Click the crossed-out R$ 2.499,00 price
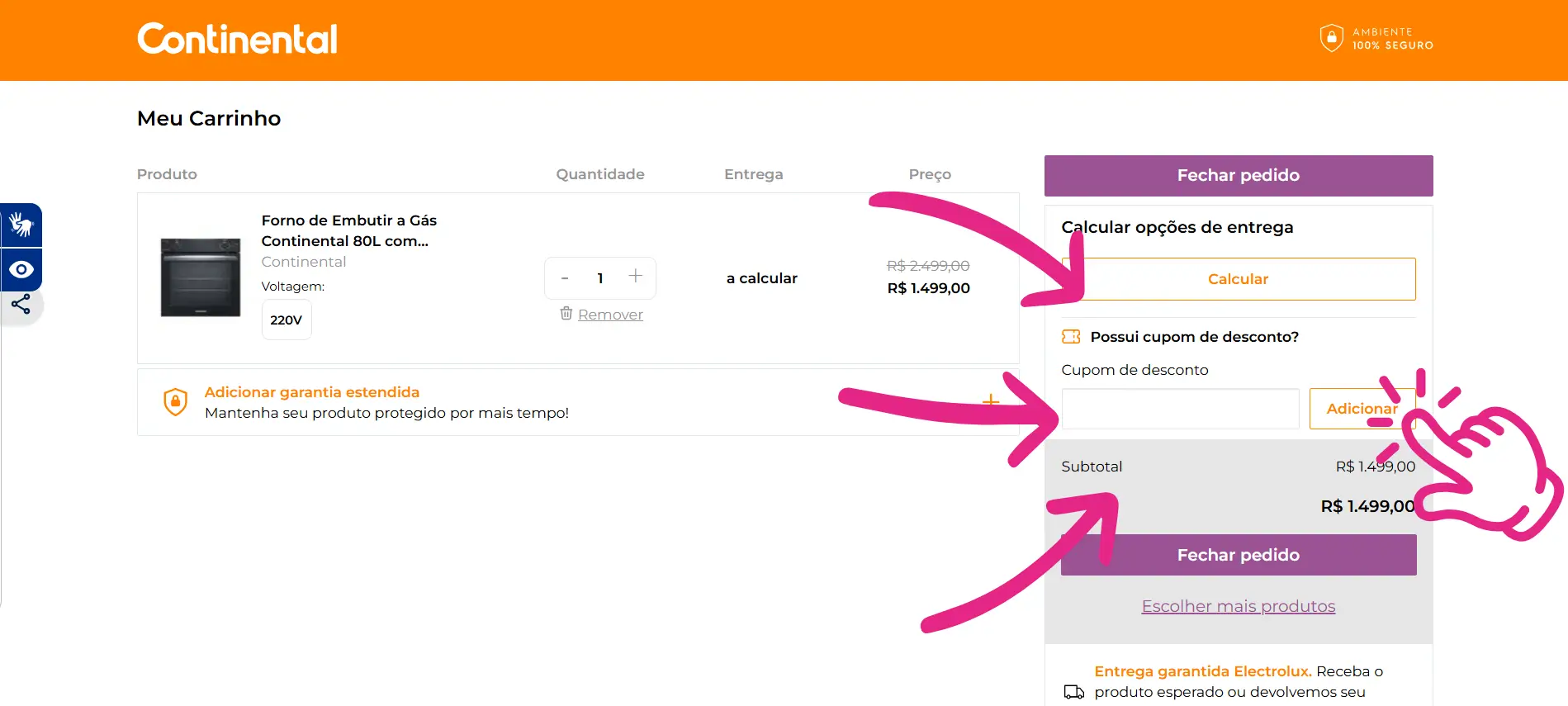This screenshot has width=1568, height=706. (928, 266)
